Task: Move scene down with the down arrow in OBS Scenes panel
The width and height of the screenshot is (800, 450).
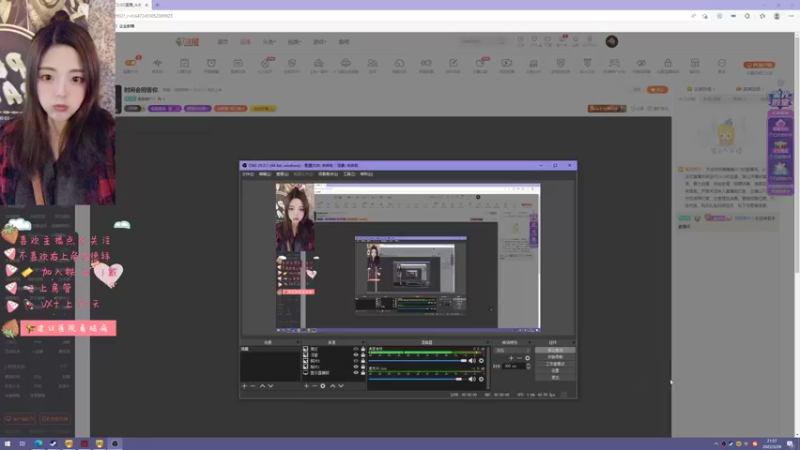Action: (270, 386)
